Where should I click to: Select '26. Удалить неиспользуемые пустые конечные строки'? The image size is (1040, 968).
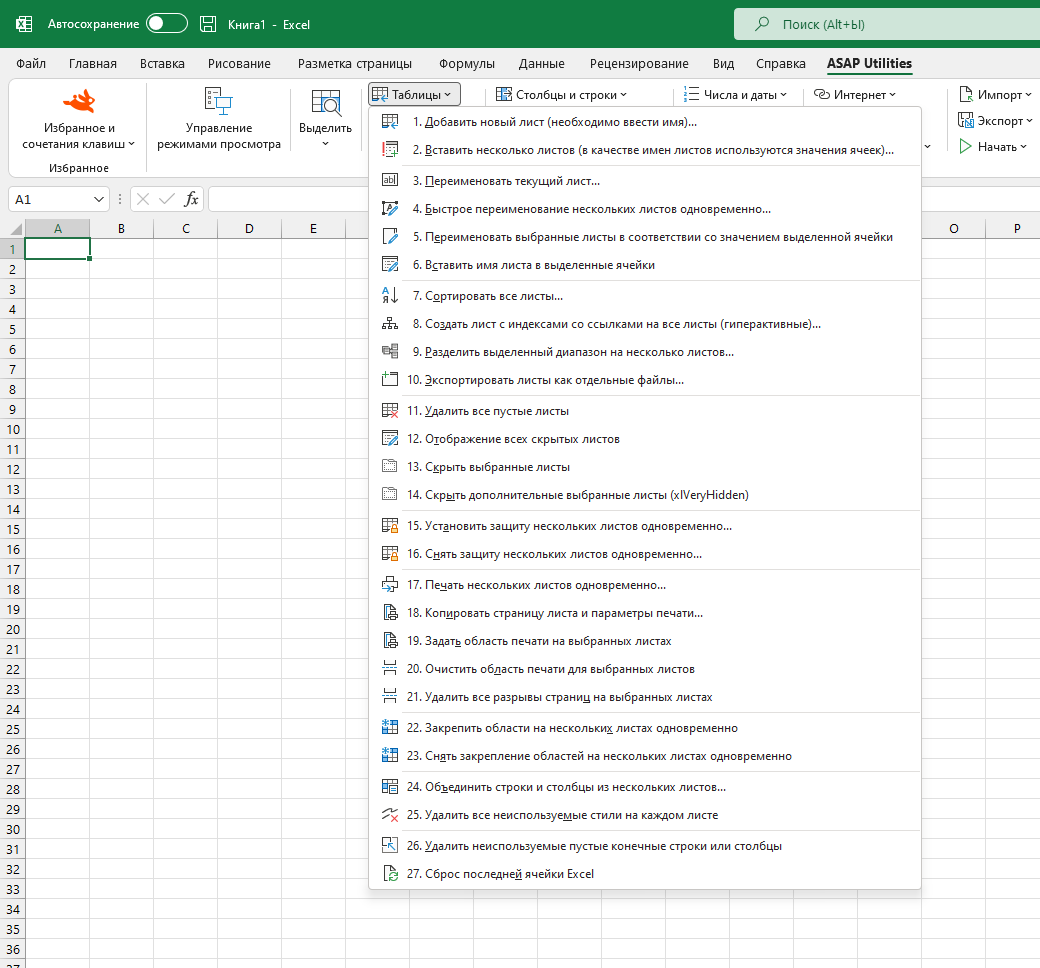point(645,846)
